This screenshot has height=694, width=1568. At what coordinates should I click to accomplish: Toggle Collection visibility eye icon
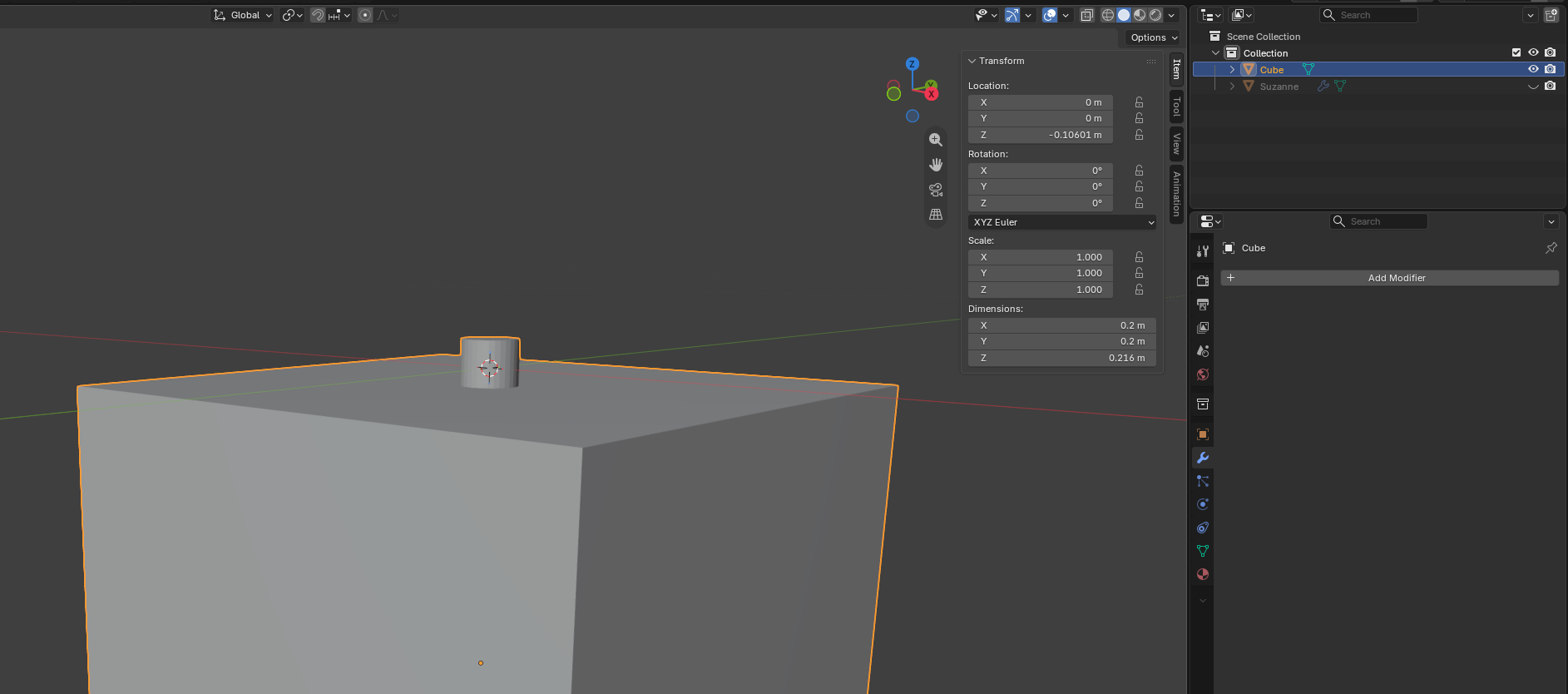pos(1533,52)
